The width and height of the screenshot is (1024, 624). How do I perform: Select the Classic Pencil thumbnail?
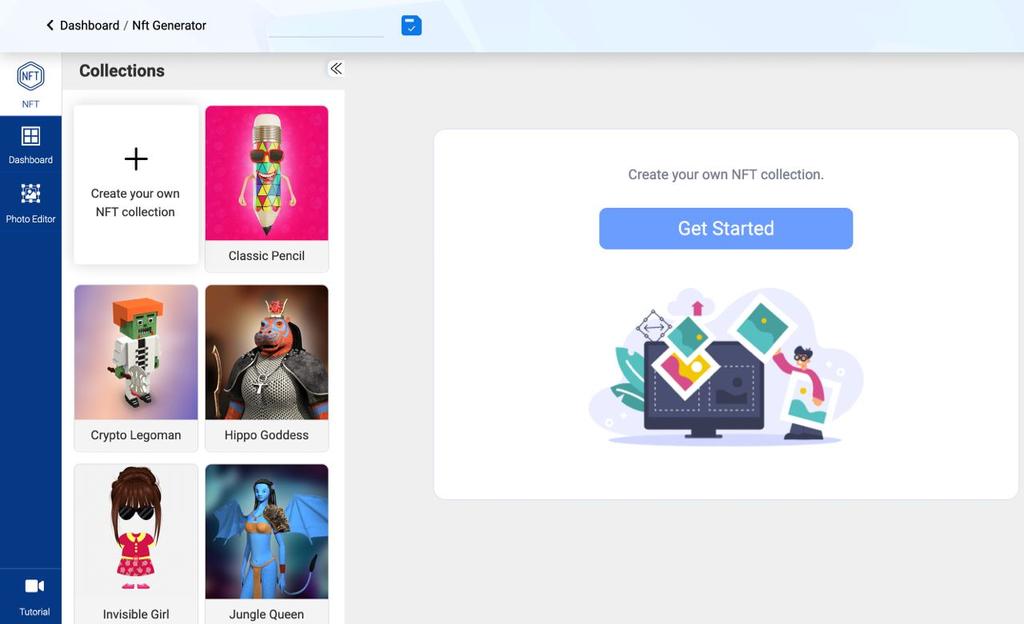pos(266,173)
